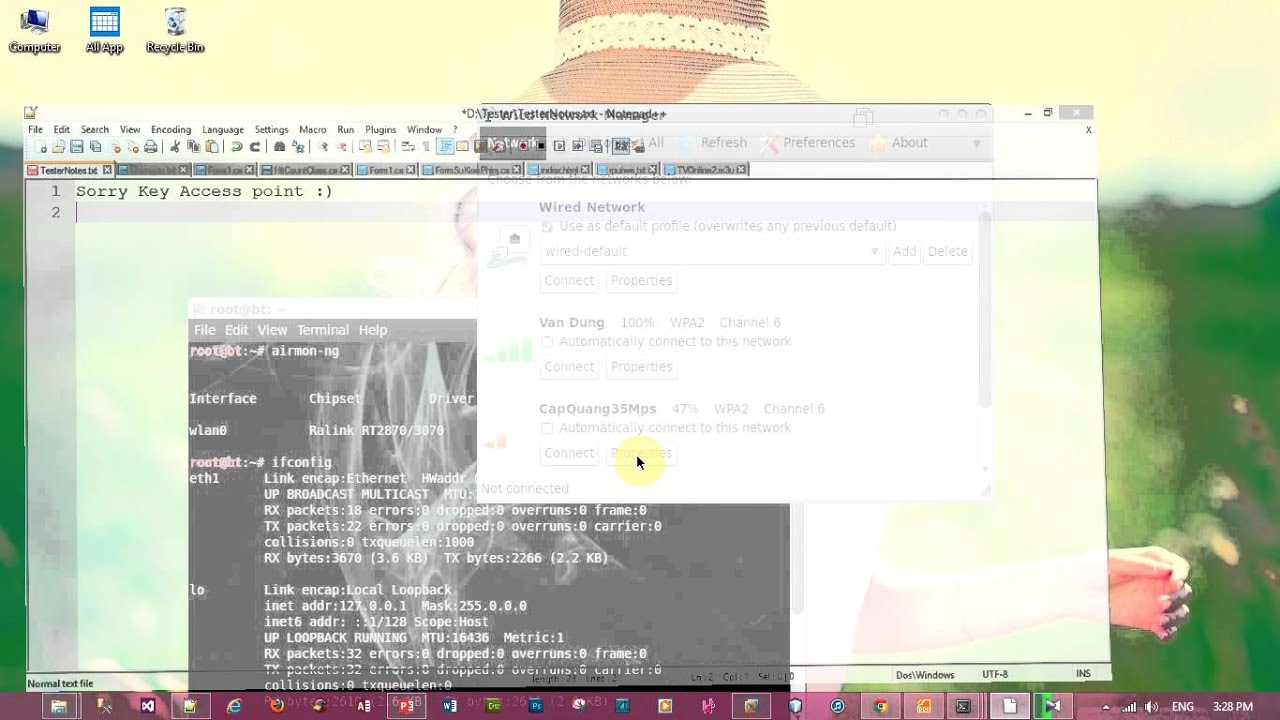The width and height of the screenshot is (1280, 720).
Task: Open the Settings menu in Notepad++
Action: (271, 130)
